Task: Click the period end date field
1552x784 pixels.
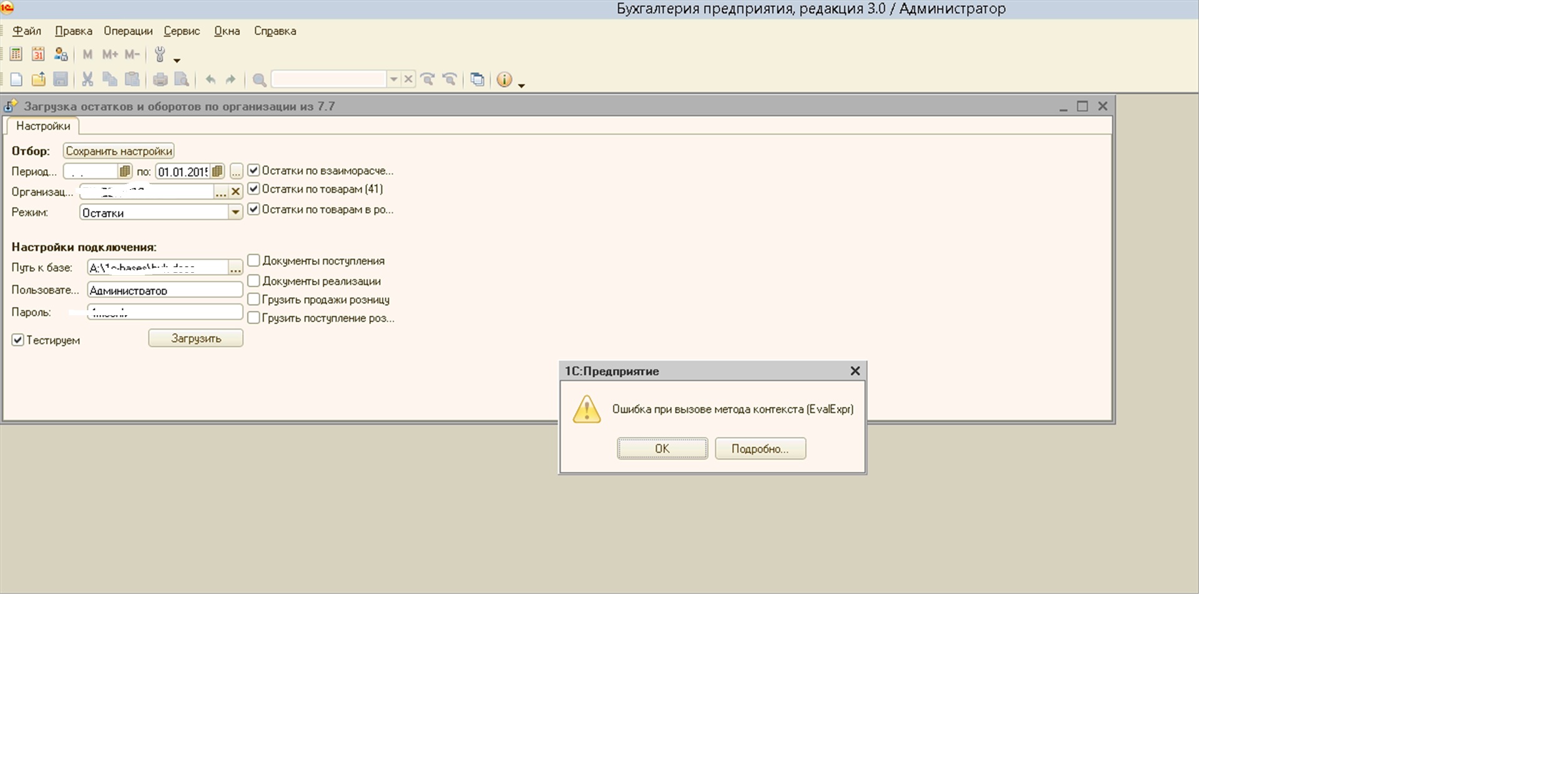Action: 183,171
